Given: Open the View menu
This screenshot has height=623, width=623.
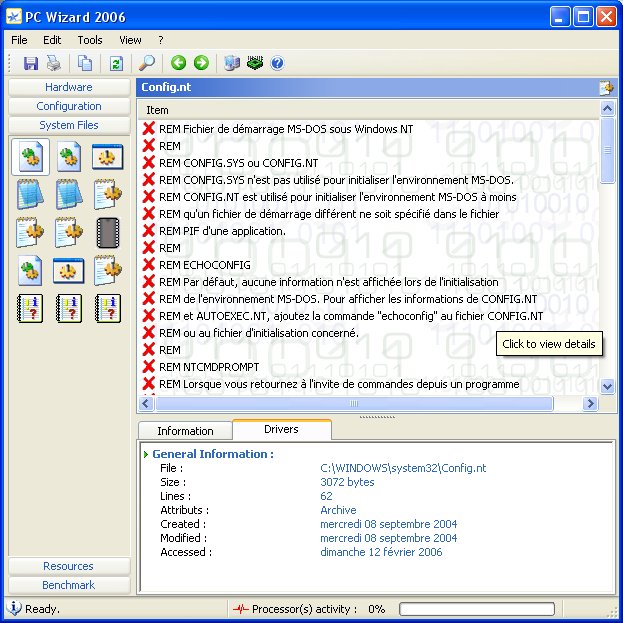Looking at the screenshot, I should pos(130,40).
